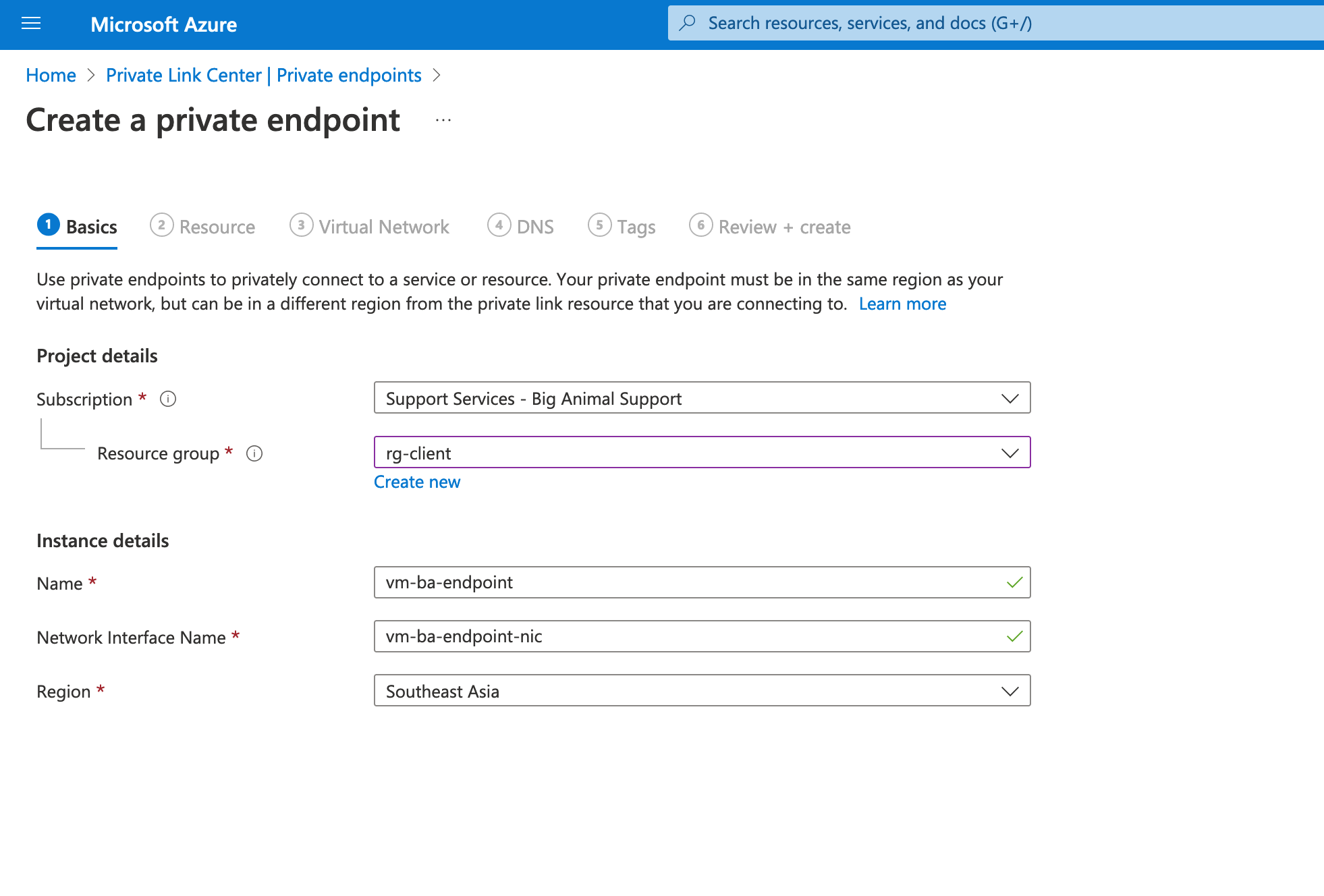Open the hamburger portal menu
This screenshot has width=1324, height=896.
click(31, 24)
